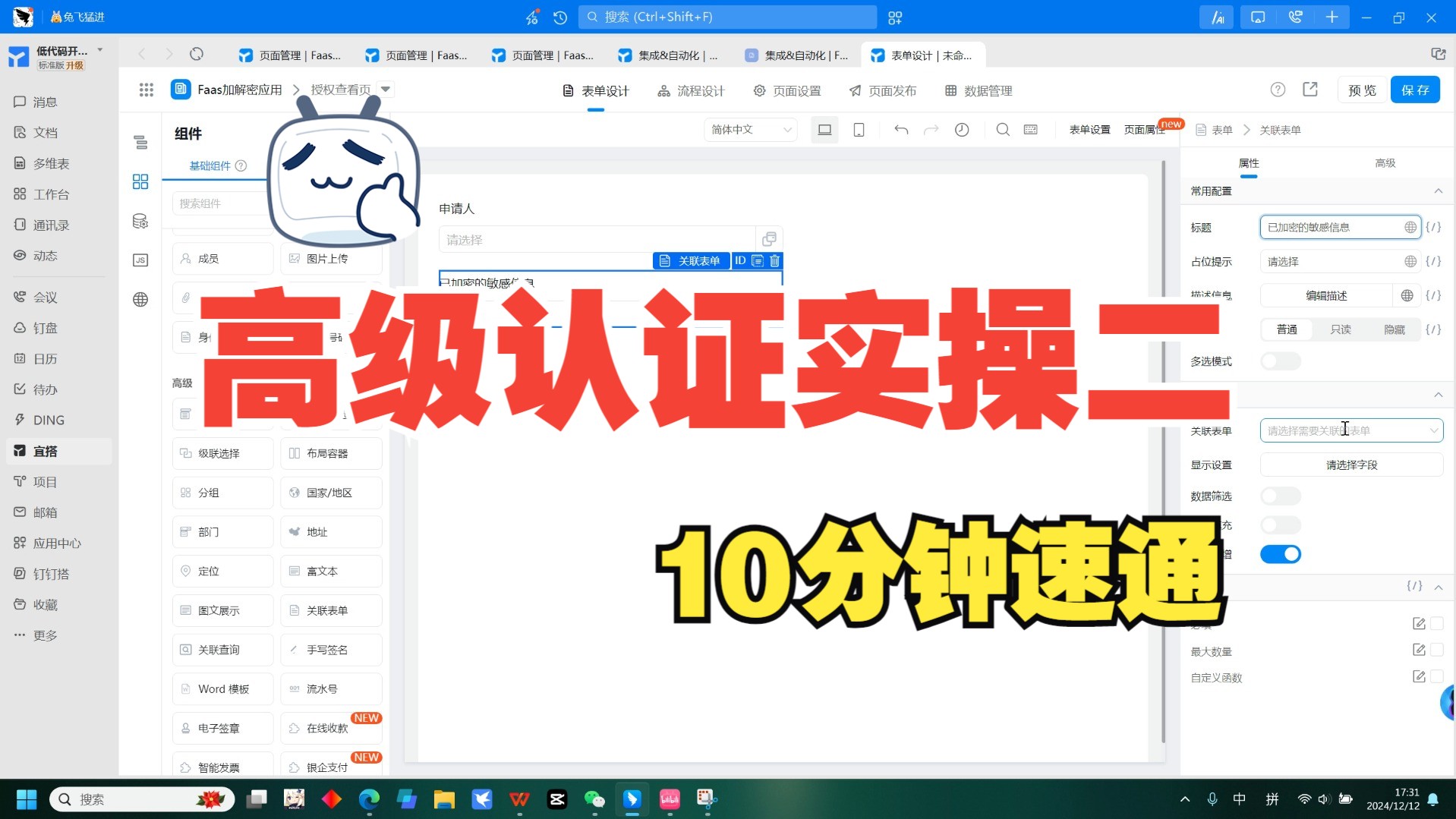Open the component library icon in left strip

pyautogui.click(x=140, y=181)
